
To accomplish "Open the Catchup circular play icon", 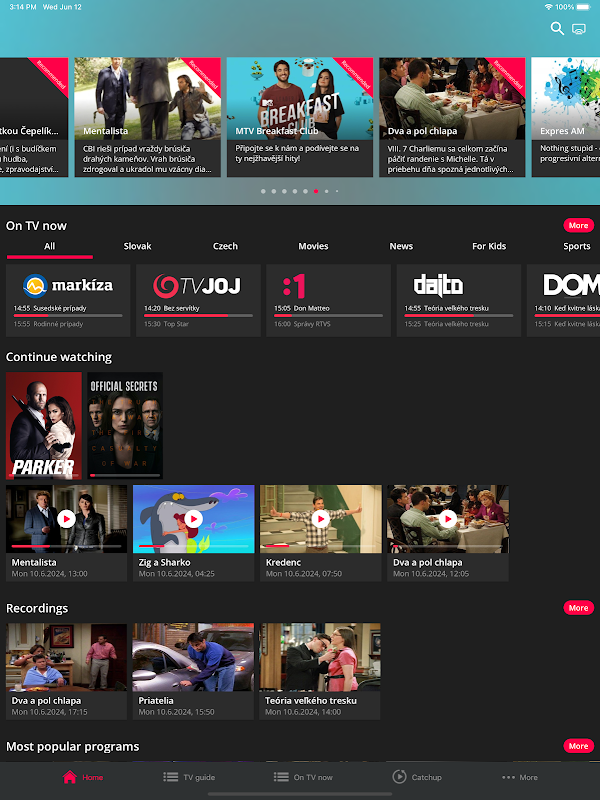I will tap(399, 777).
